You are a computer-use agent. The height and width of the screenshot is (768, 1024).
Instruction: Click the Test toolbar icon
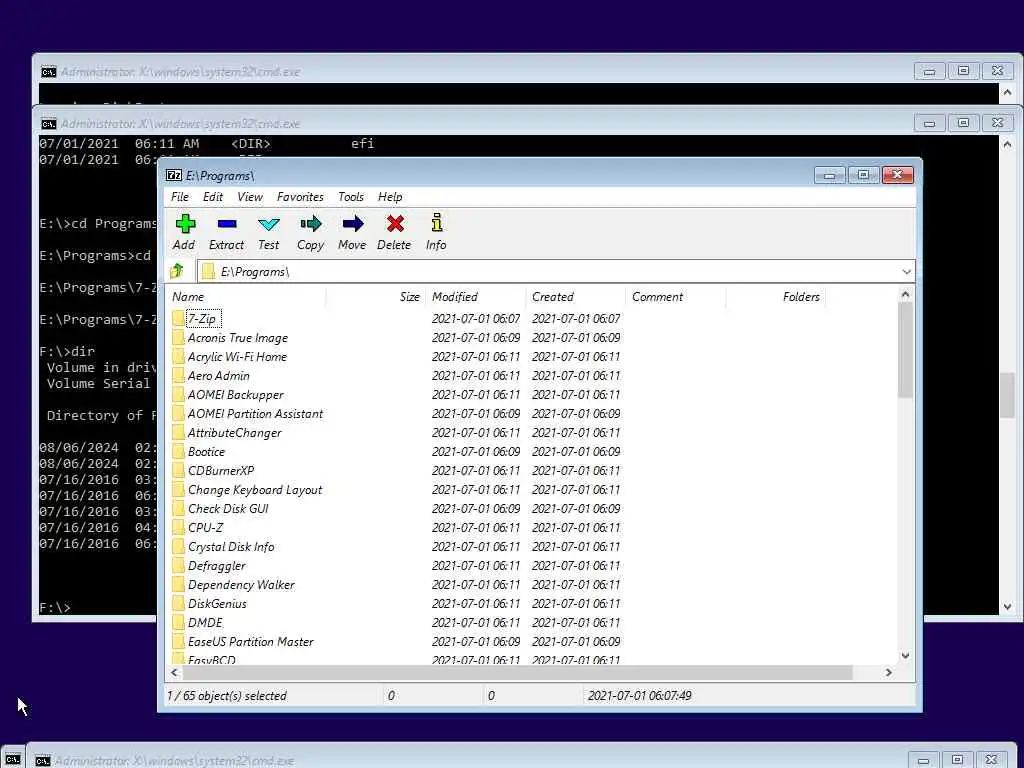coord(268,225)
